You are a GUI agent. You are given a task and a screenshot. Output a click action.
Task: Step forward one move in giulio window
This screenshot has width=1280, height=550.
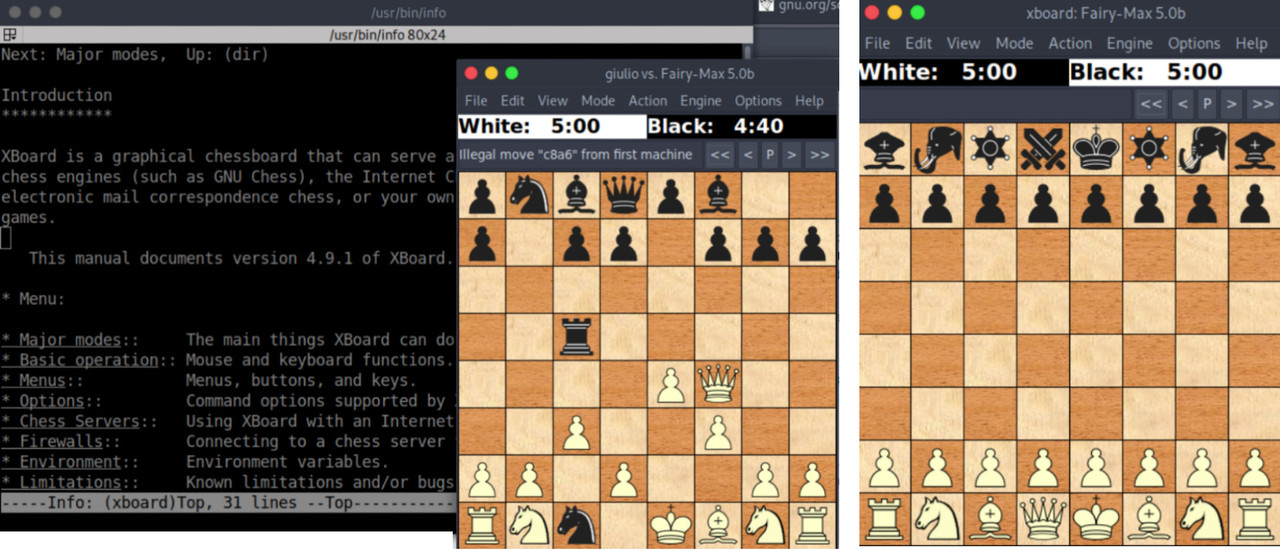coord(792,155)
